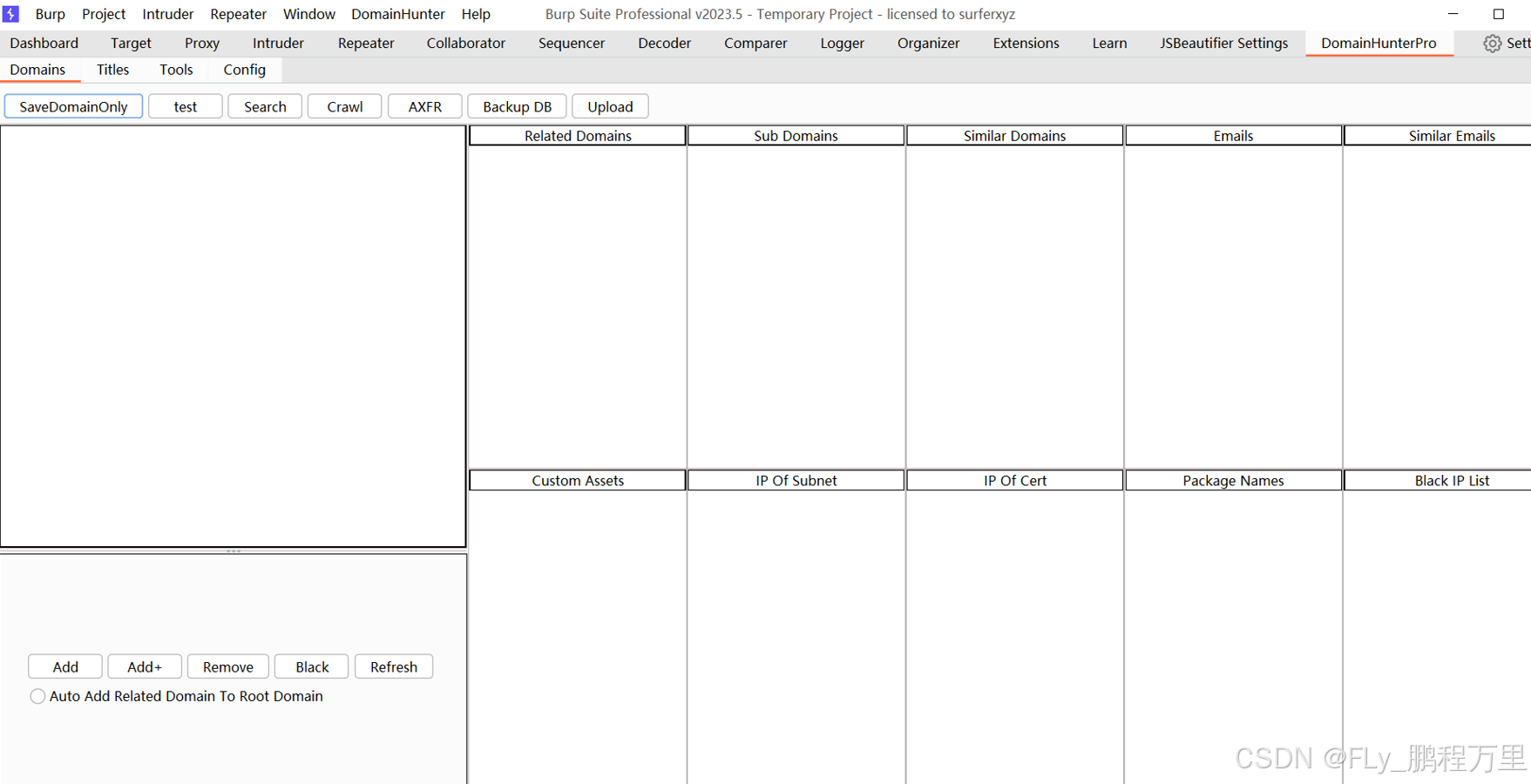This screenshot has width=1531, height=784.
Task: Switch to the Decoder tab
Action: click(x=665, y=43)
